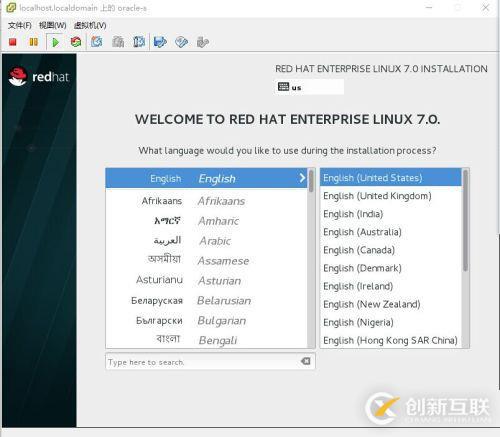The image size is (500, 437).
Task: Click the revert snapshot toolbar icon
Action: point(118,42)
